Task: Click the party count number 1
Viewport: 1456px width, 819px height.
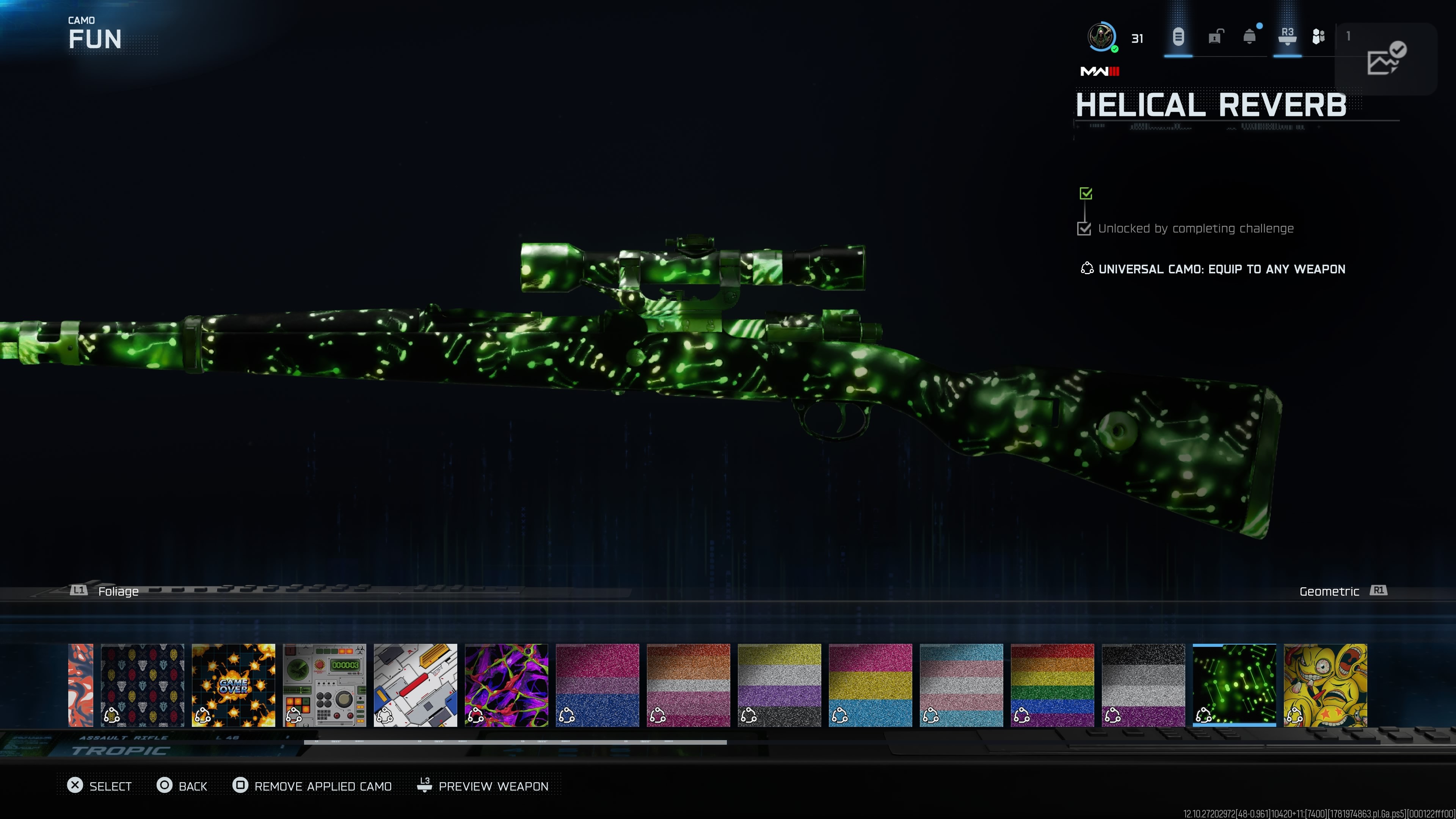Action: tap(1348, 36)
